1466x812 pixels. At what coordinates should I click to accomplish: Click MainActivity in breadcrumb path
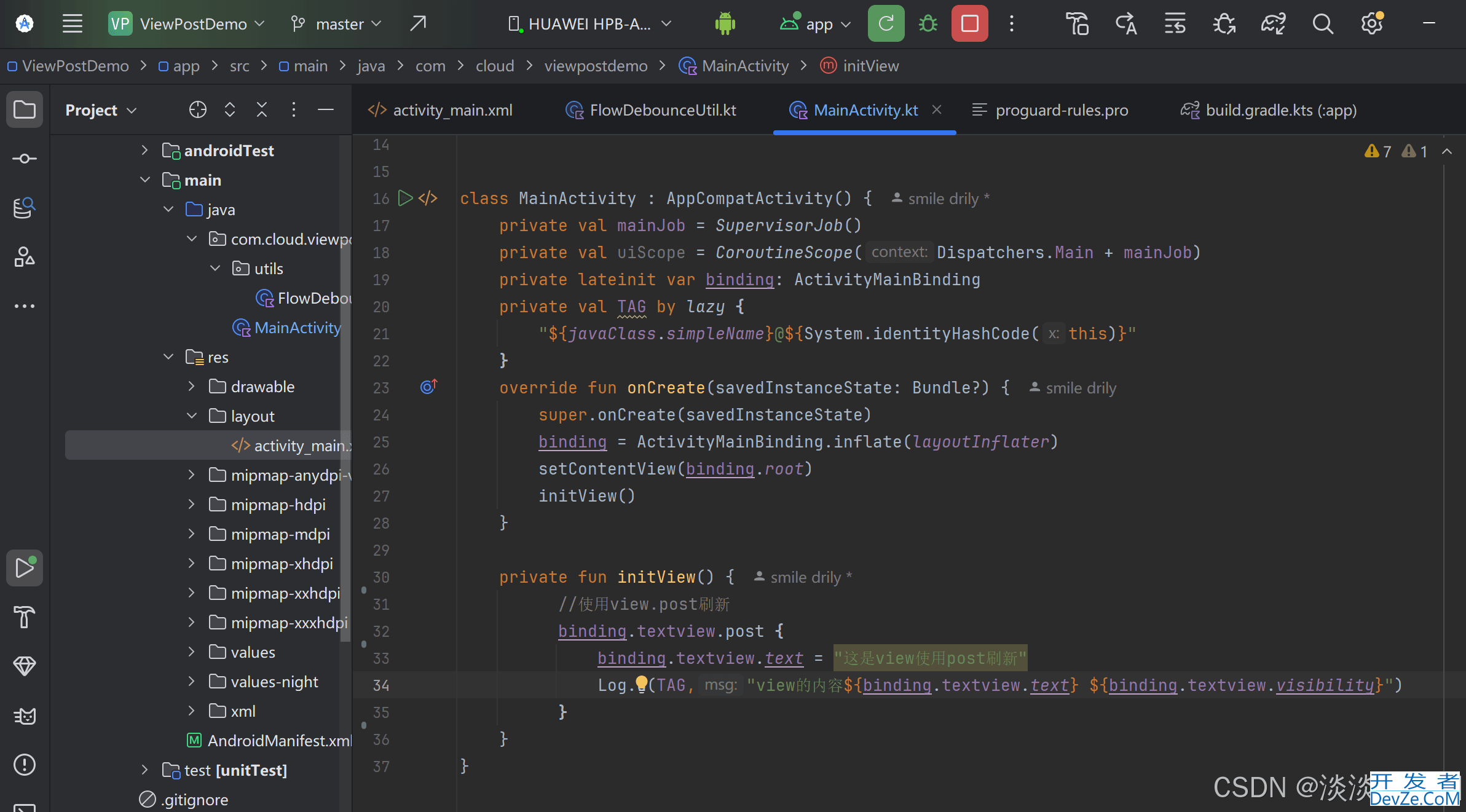(733, 66)
